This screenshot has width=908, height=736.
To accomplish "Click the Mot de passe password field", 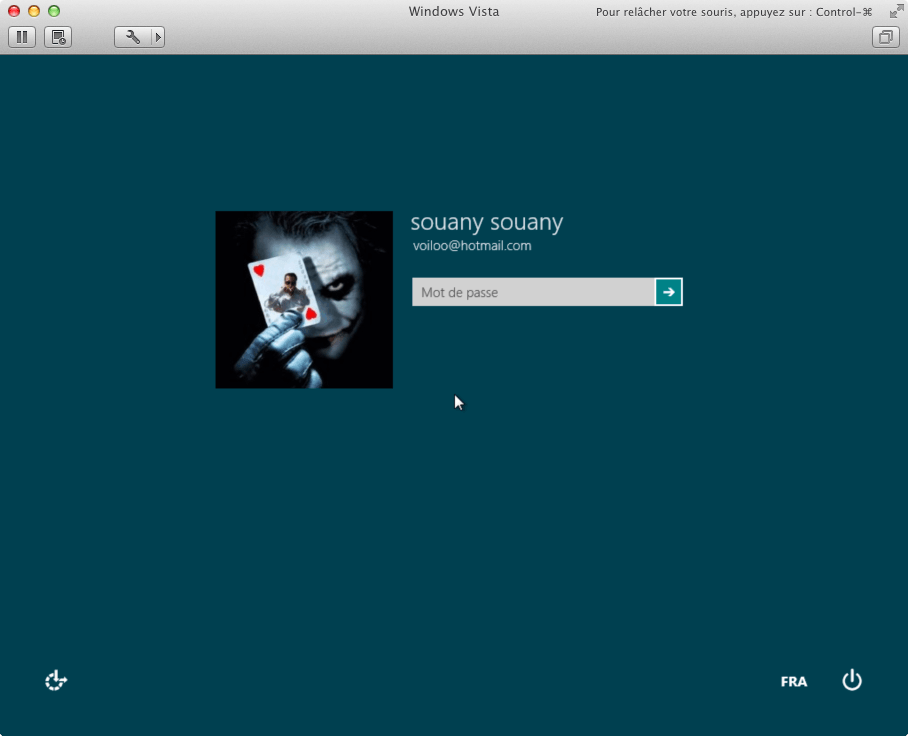I will point(533,292).
